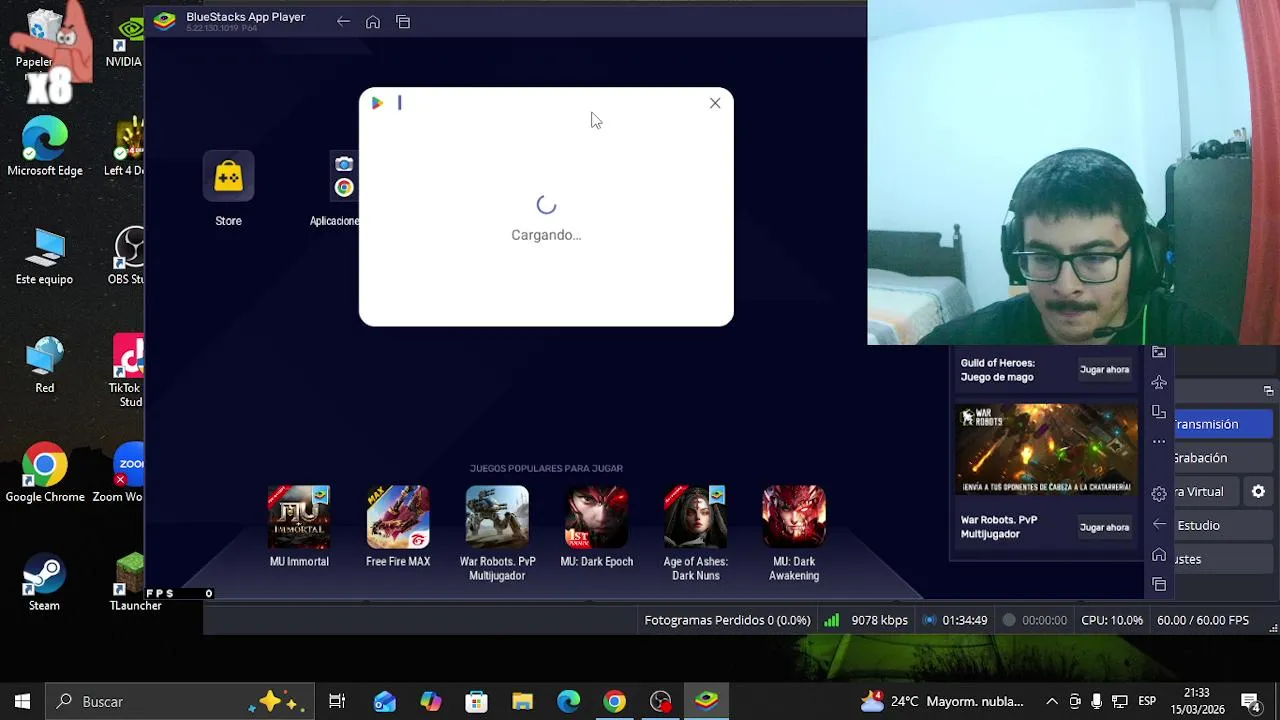Click OBS dropped frames status text
The width and height of the screenshot is (1280, 720).
(727, 620)
